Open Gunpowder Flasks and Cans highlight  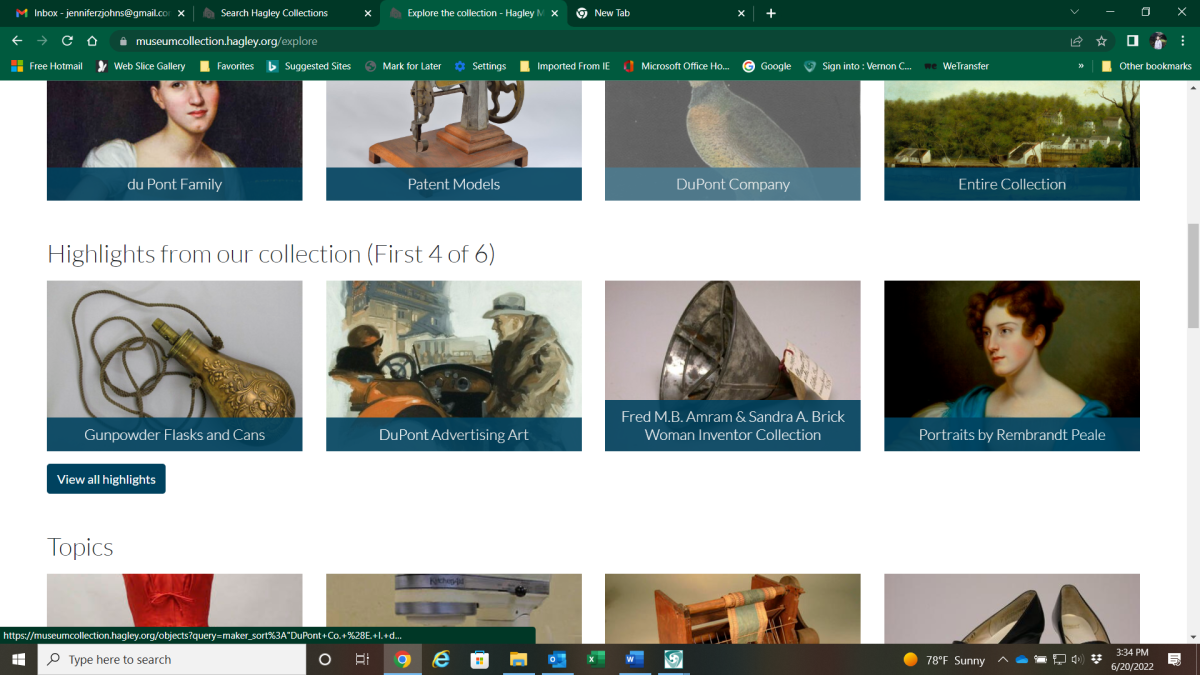[175, 366]
